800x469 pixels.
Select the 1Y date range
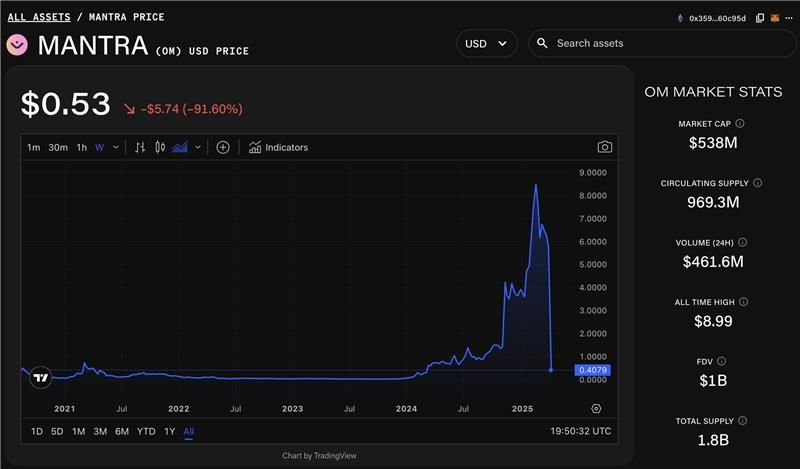coord(168,431)
